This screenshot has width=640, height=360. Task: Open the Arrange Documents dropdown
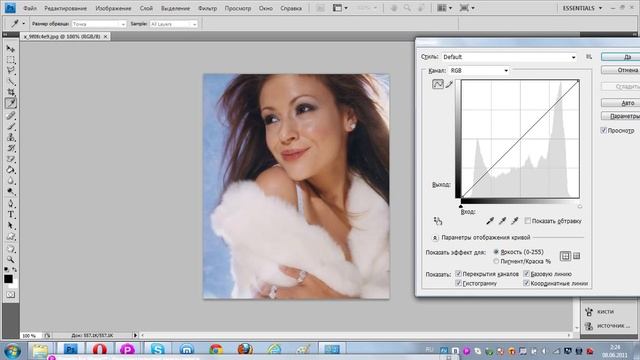tap(444, 8)
